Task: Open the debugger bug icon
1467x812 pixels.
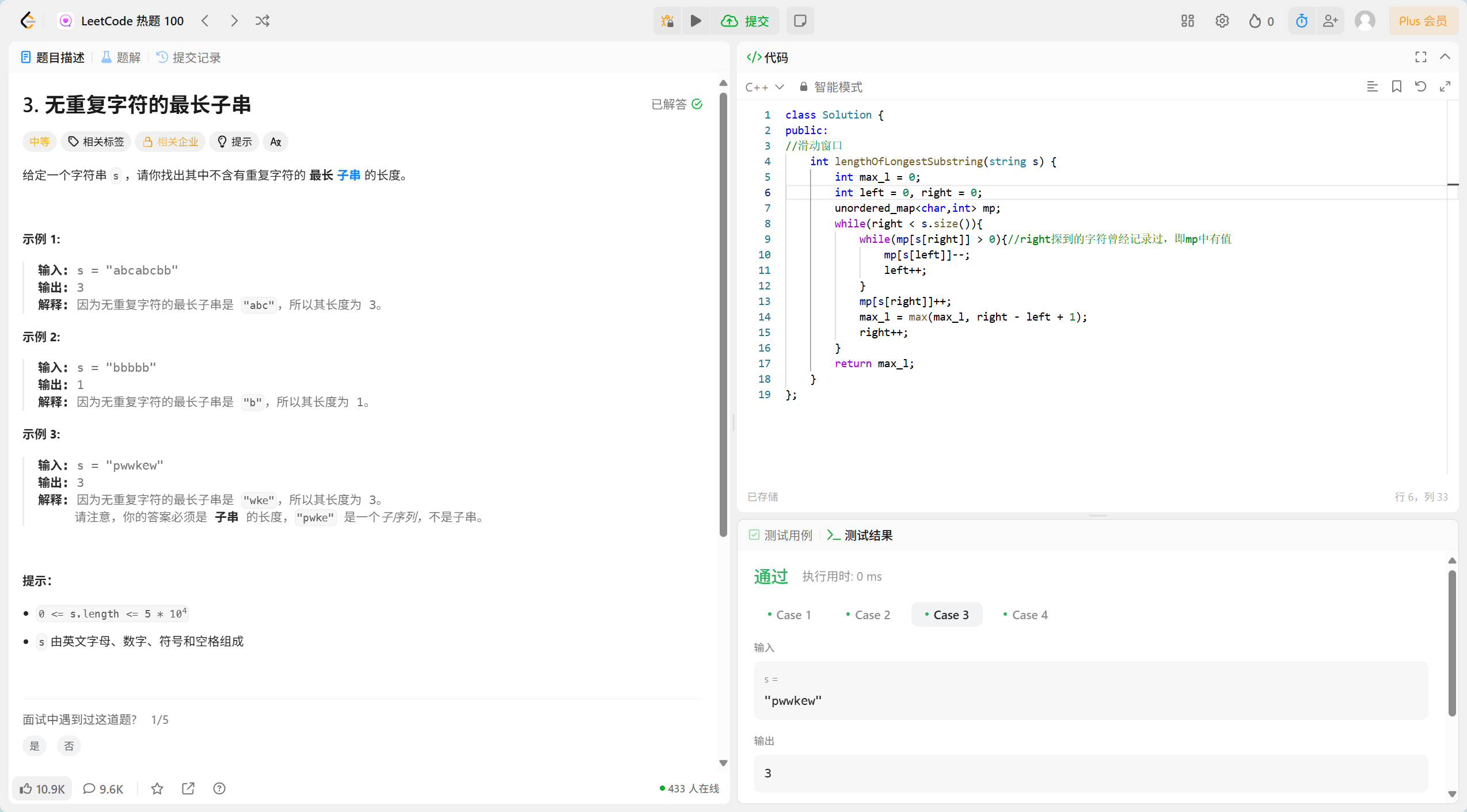Action: pyautogui.click(x=667, y=21)
